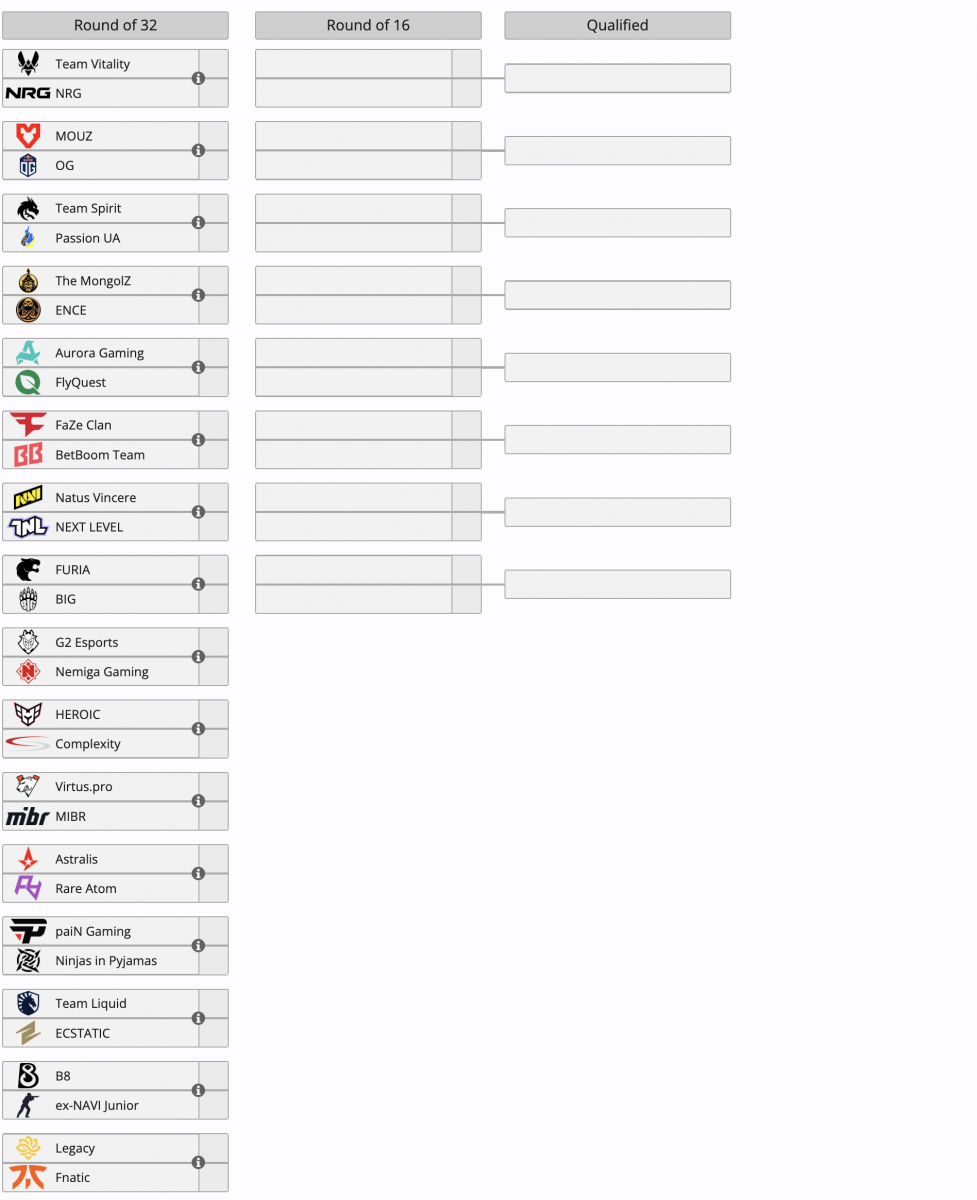The image size is (977, 1200).
Task: Click the Team Vitality logo icon
Action: [28, 64]
